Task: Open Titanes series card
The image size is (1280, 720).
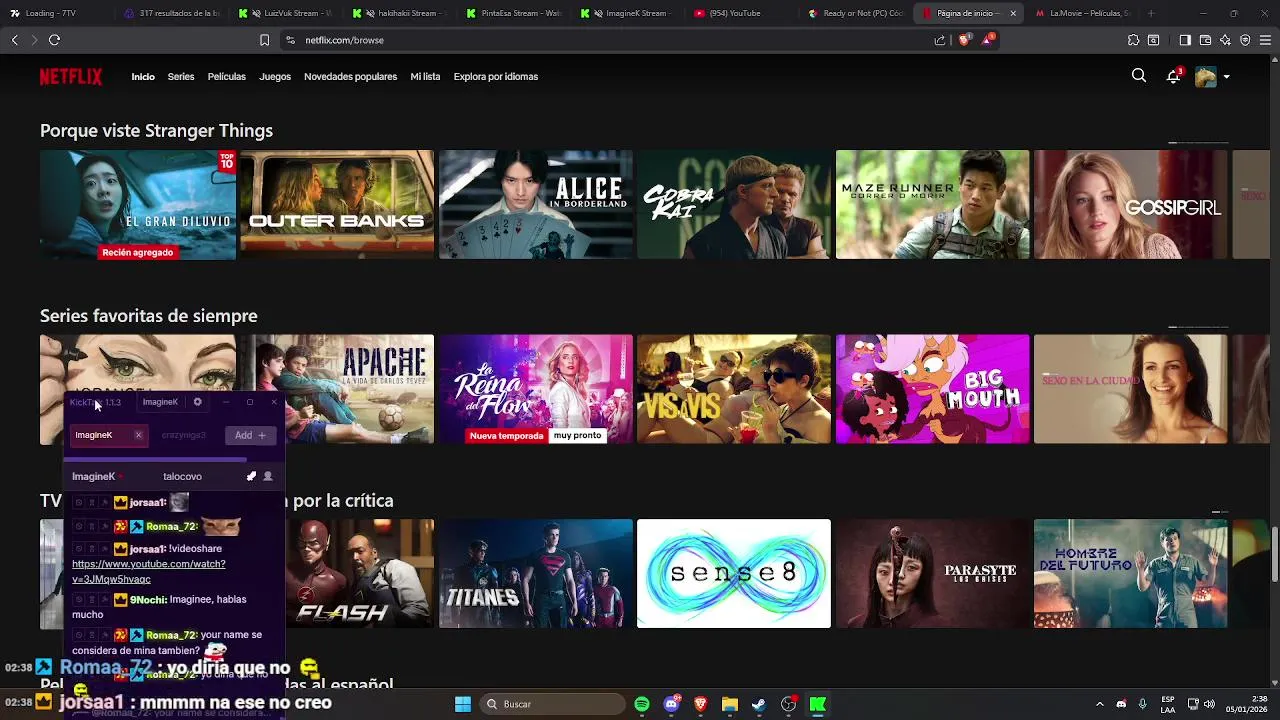Action: pyautogui.click(x=536, y=574)
